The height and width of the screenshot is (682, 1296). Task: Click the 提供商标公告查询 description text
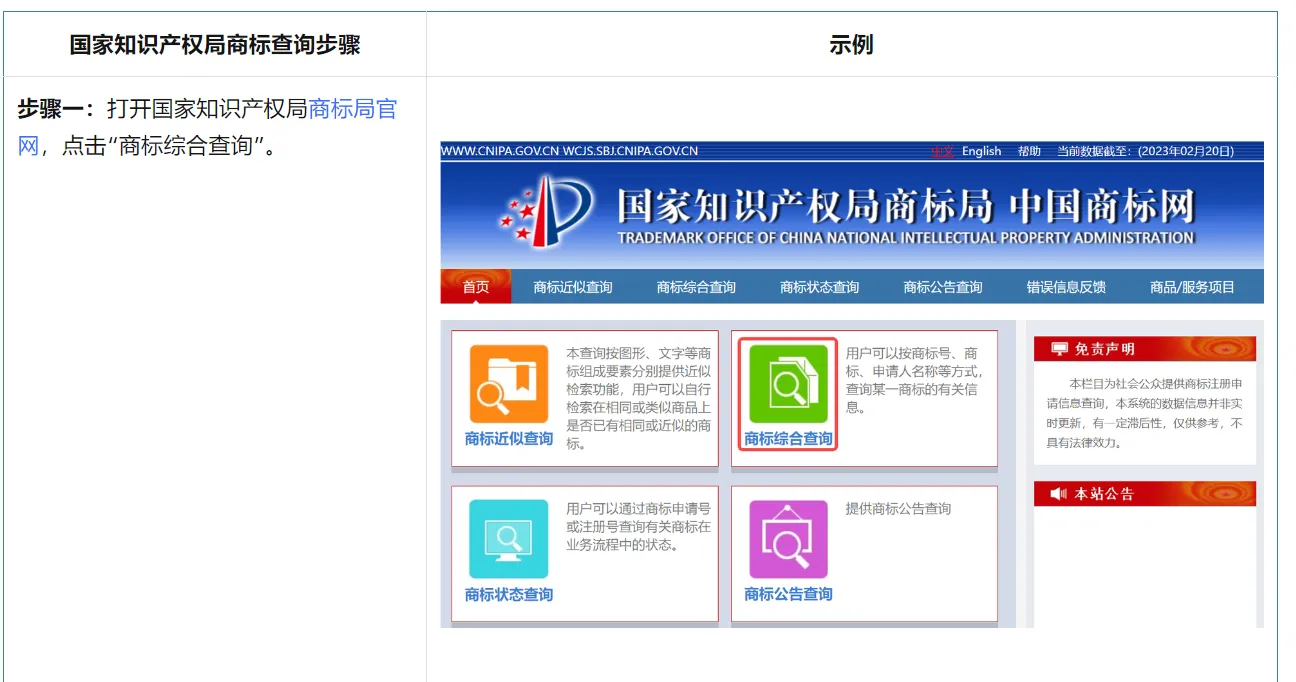point(899,508)
